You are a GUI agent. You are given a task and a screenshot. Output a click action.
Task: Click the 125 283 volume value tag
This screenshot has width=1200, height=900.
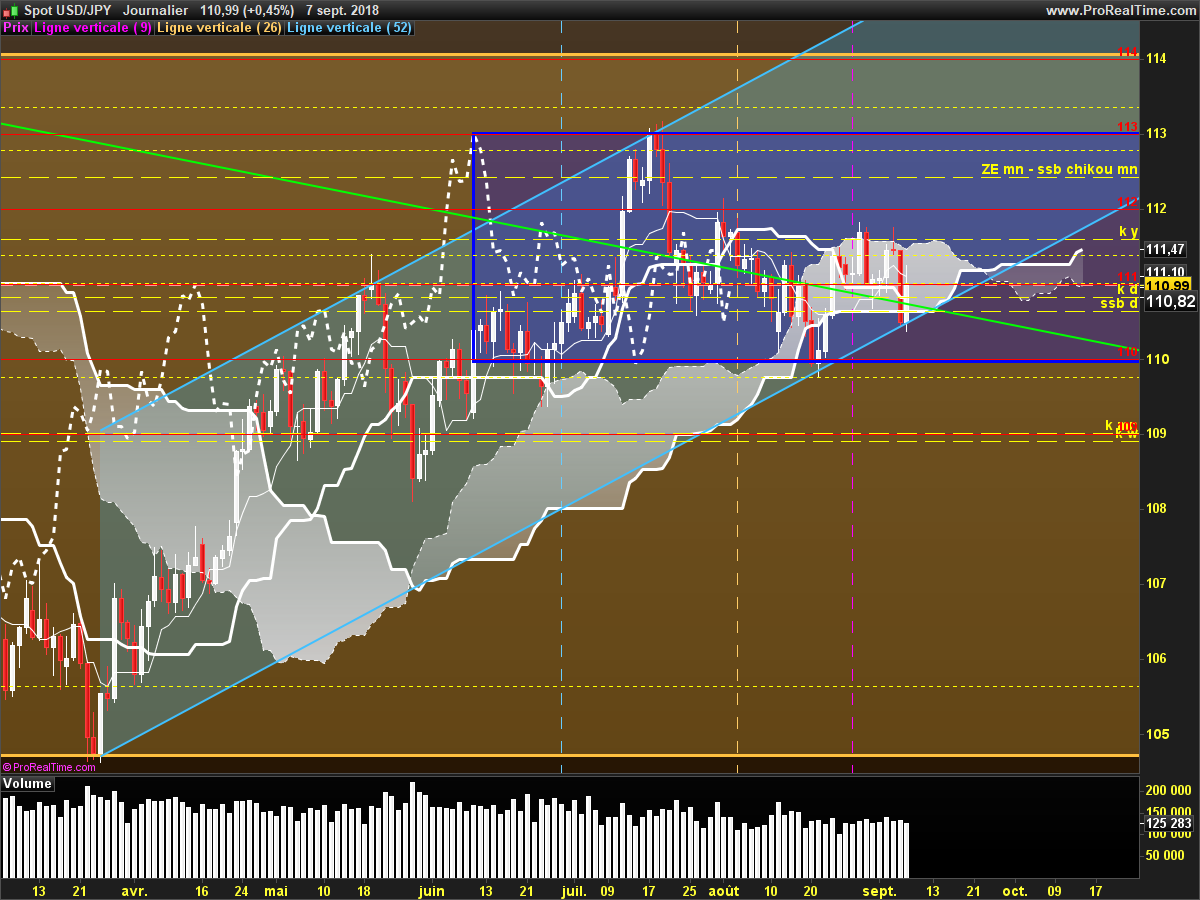[1168, 823]
